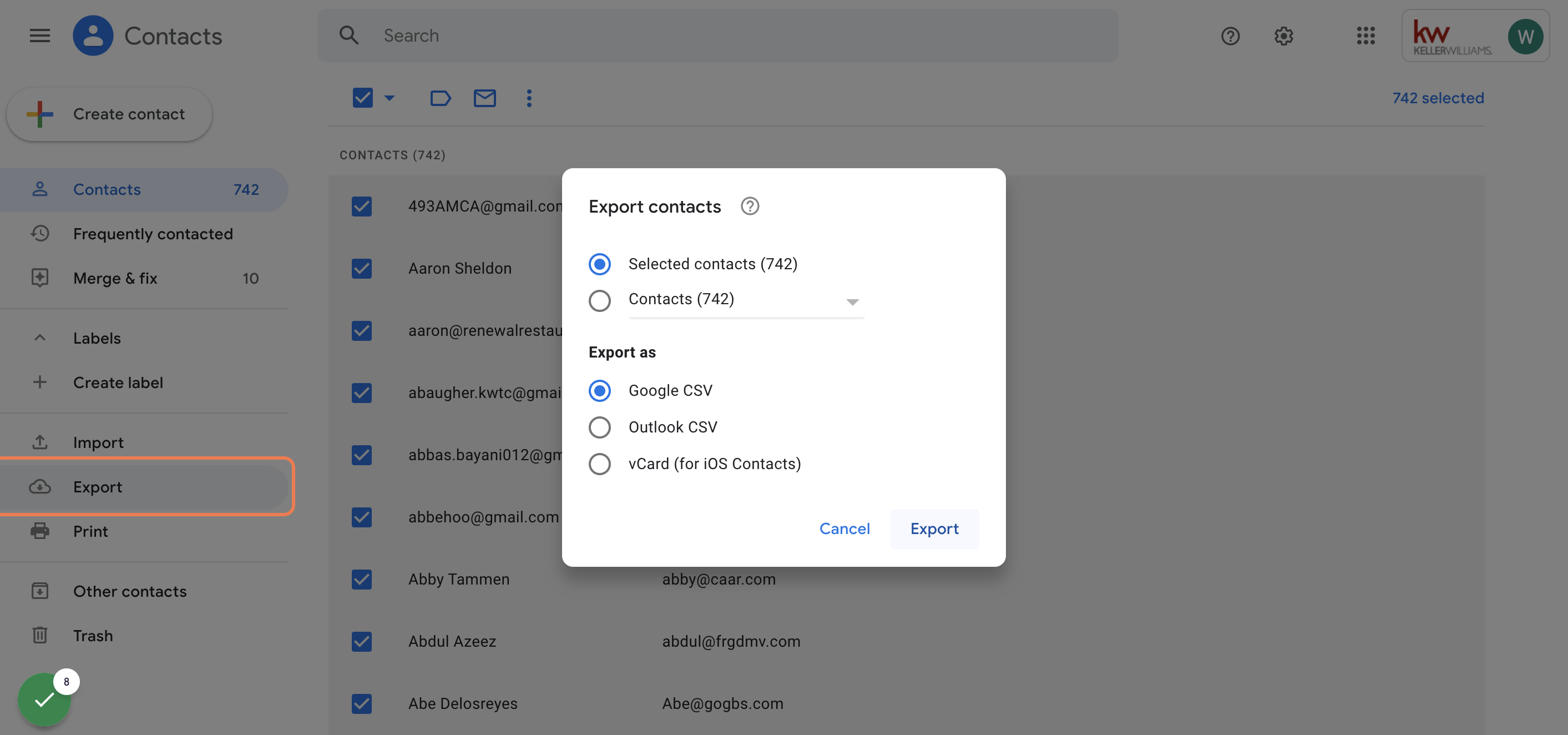Click the search magnifier icon

pos(349,36)
